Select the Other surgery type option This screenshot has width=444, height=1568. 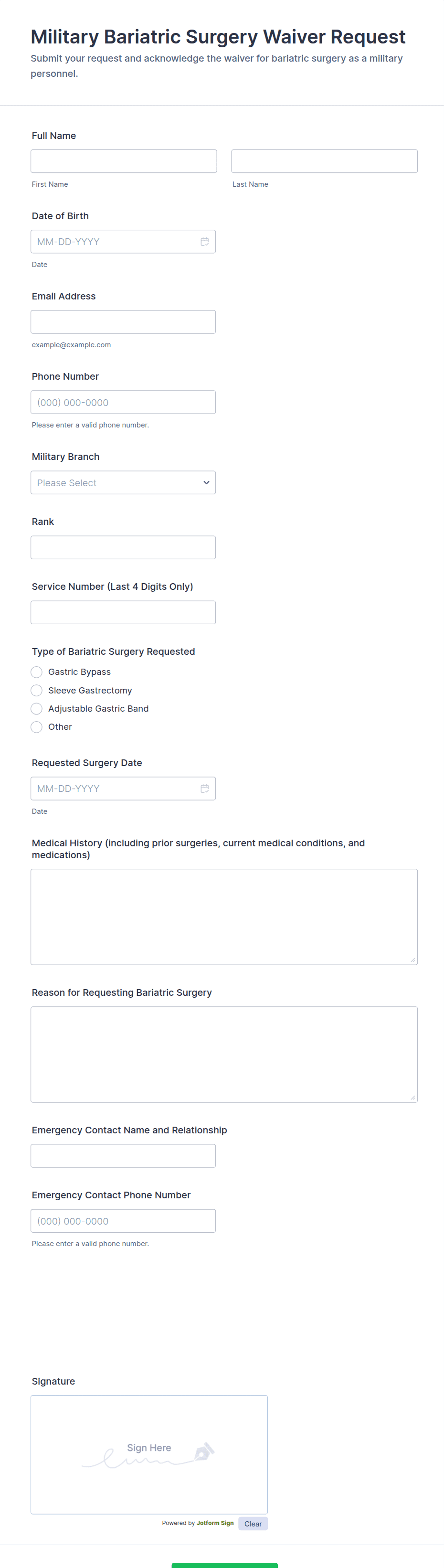click(x=36, y=727)
